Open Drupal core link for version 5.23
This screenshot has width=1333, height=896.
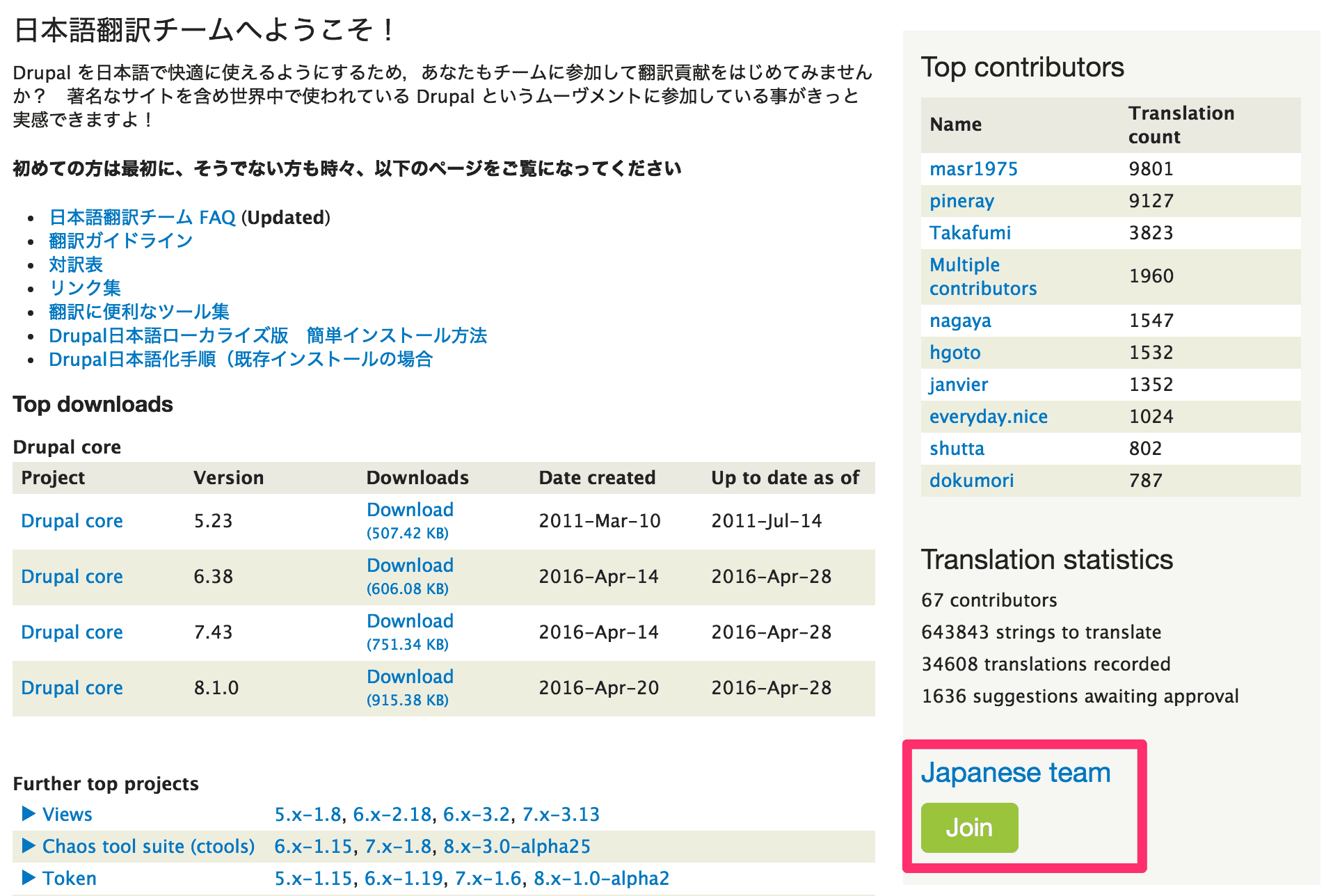[72, 520]
